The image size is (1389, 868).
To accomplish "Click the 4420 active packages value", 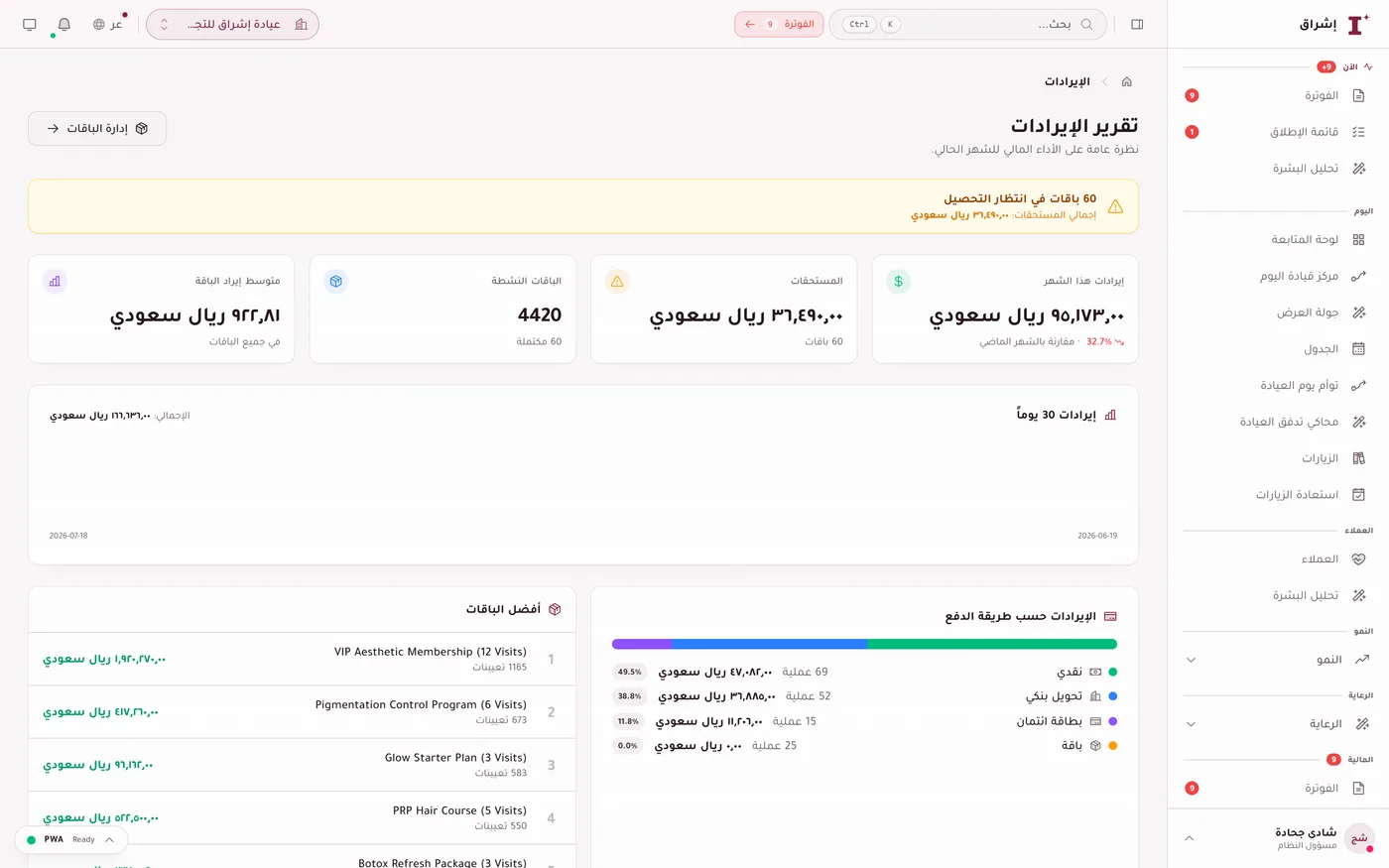I will click(540, 314).
